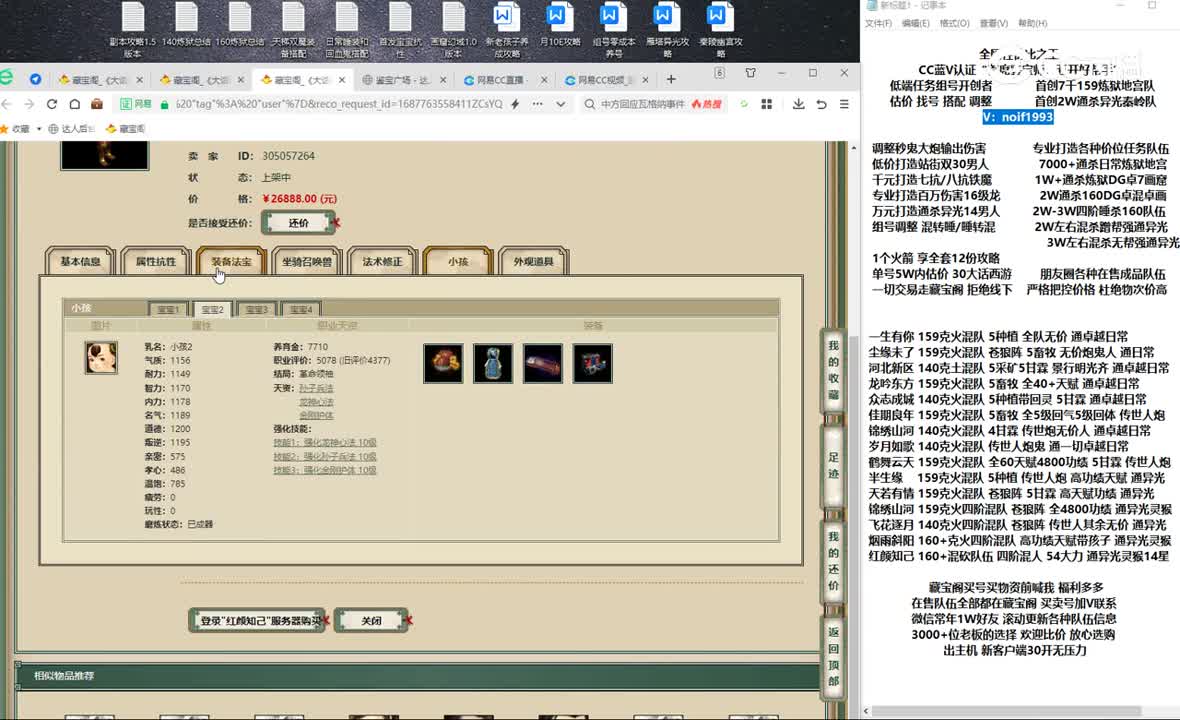Open the 组号零成本养号 document on desktop
This screenshot has width=1180, height=720.
click(613, 30)
